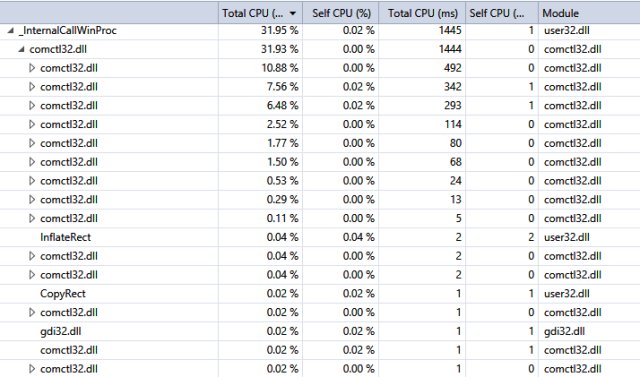640x377 pixels.
Task: Sort by the Self CPU (%) column header
Action: pos(341,13)
